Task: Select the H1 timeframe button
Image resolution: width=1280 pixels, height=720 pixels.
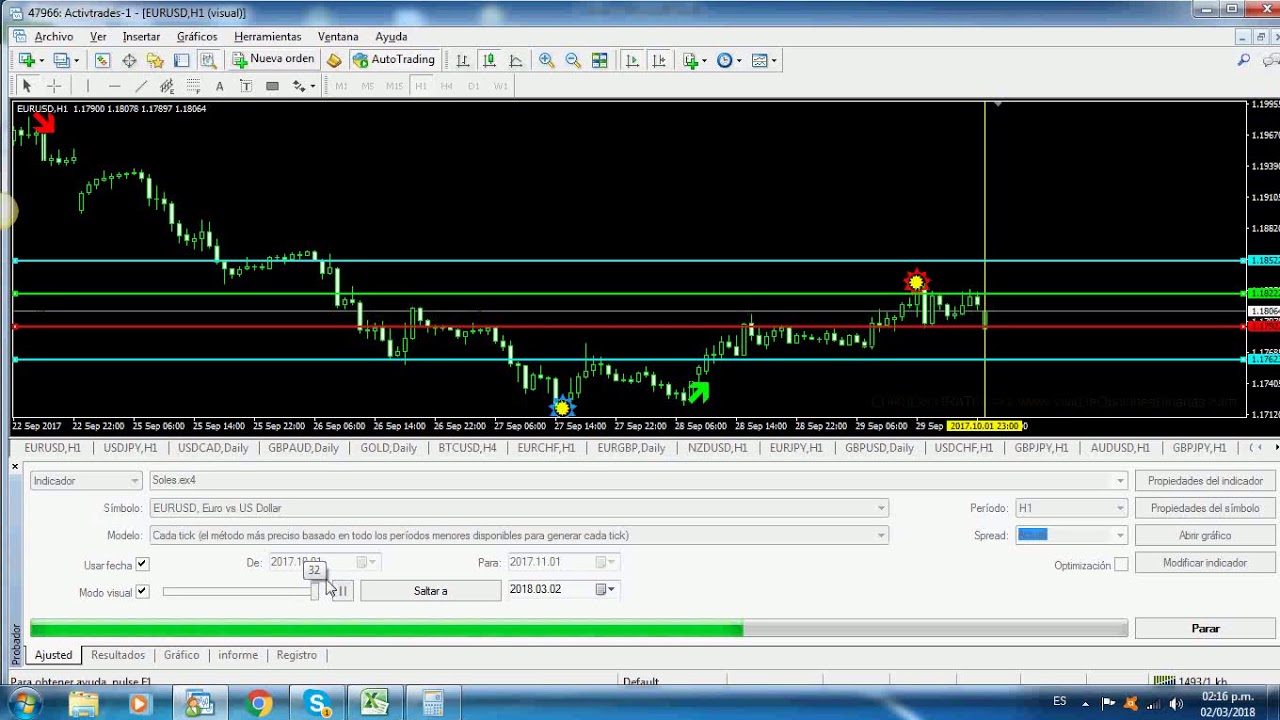Action: (420, 86)
